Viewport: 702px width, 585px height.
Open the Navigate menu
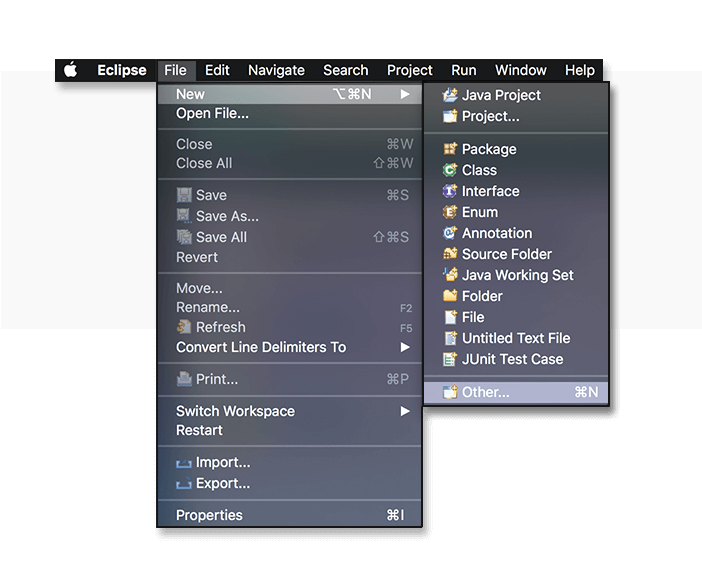276,70
